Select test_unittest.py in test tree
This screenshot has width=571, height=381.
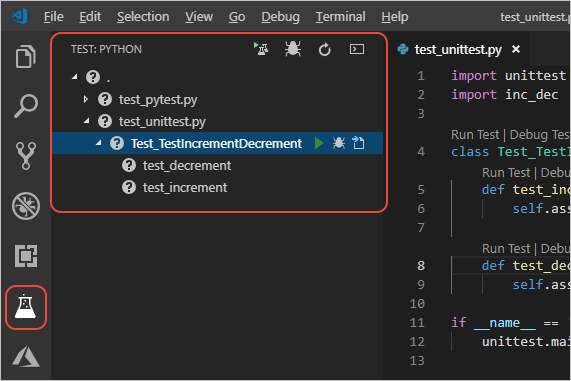[x=162, y=121]
